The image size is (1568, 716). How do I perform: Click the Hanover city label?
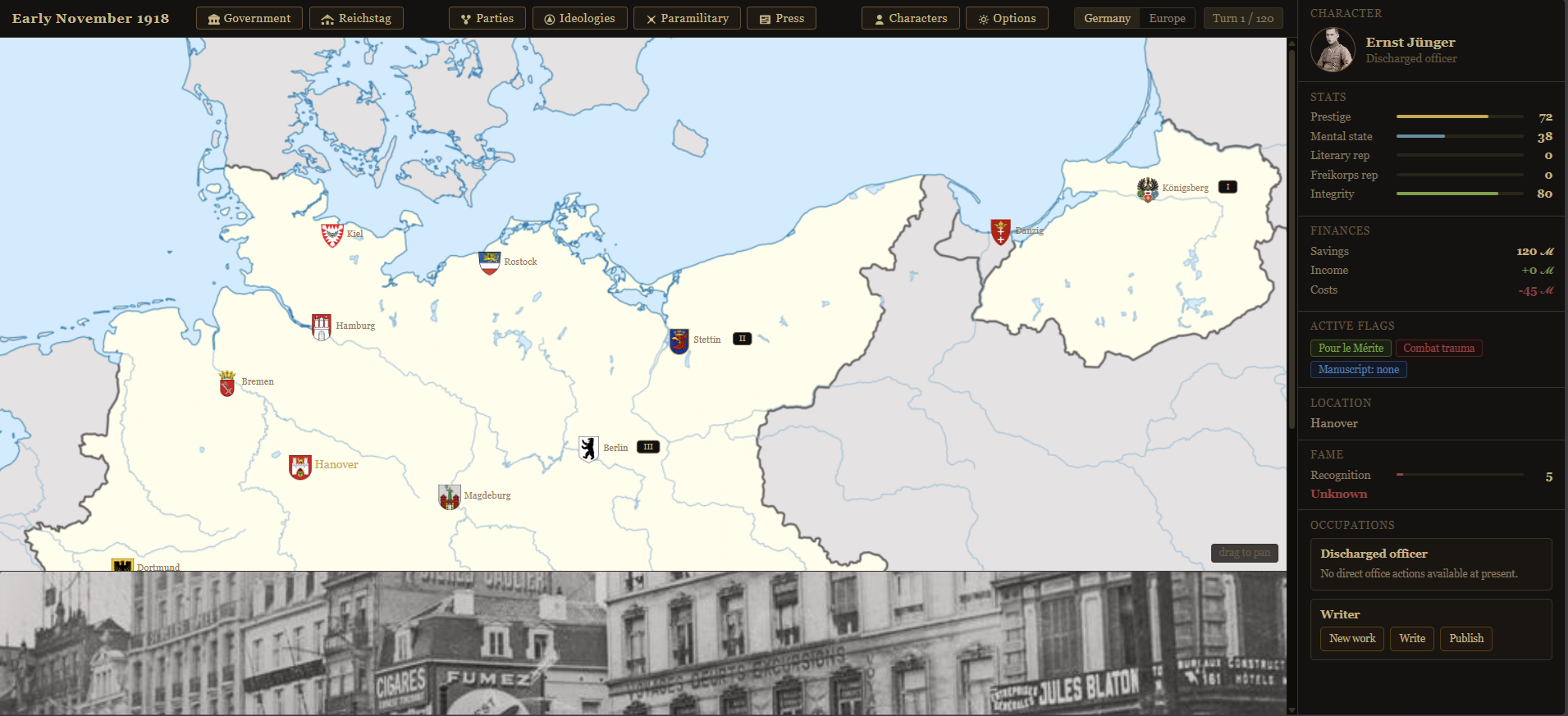click(336, 465)
